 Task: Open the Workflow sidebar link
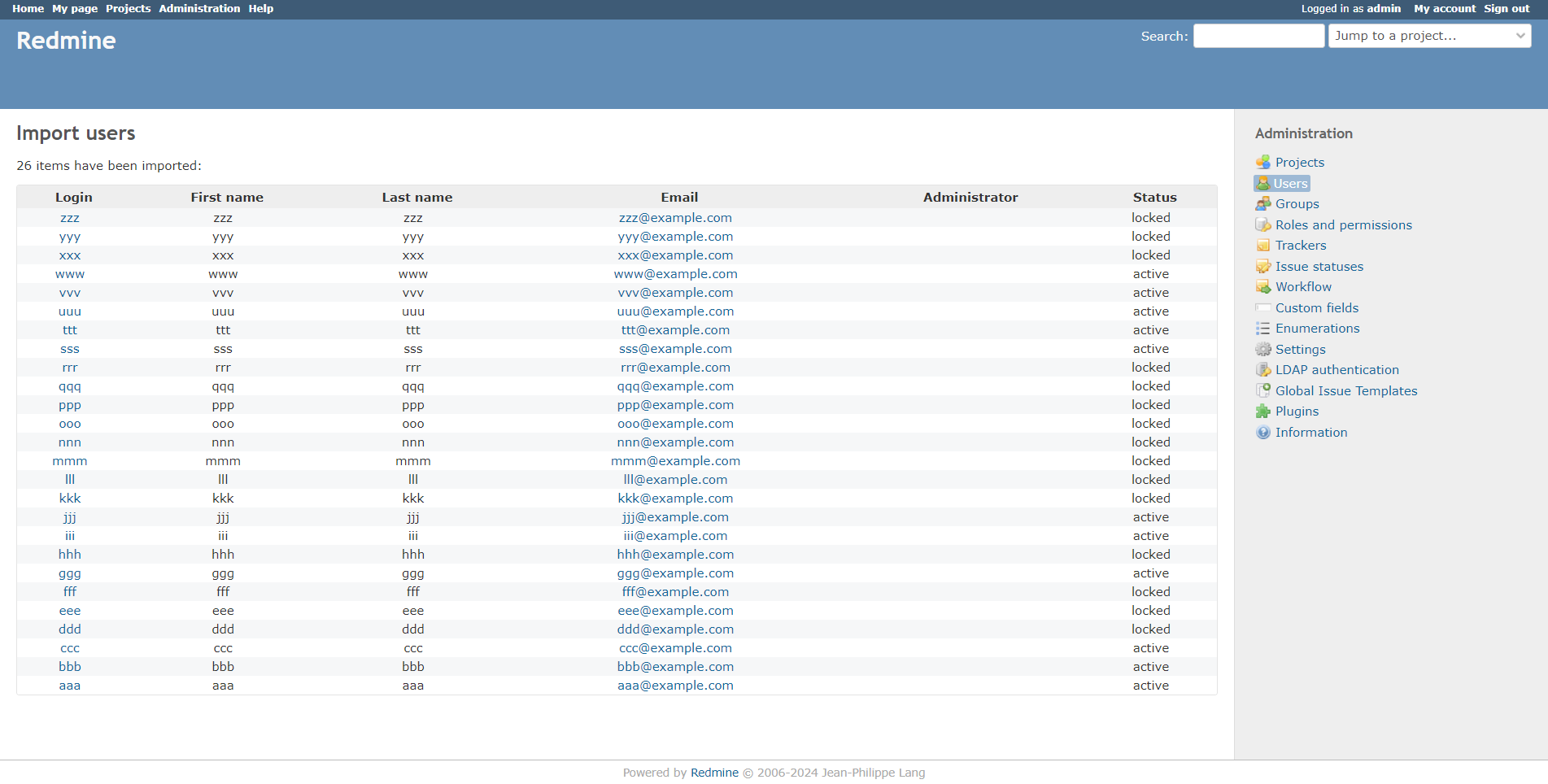click(x=1303, y=287)
